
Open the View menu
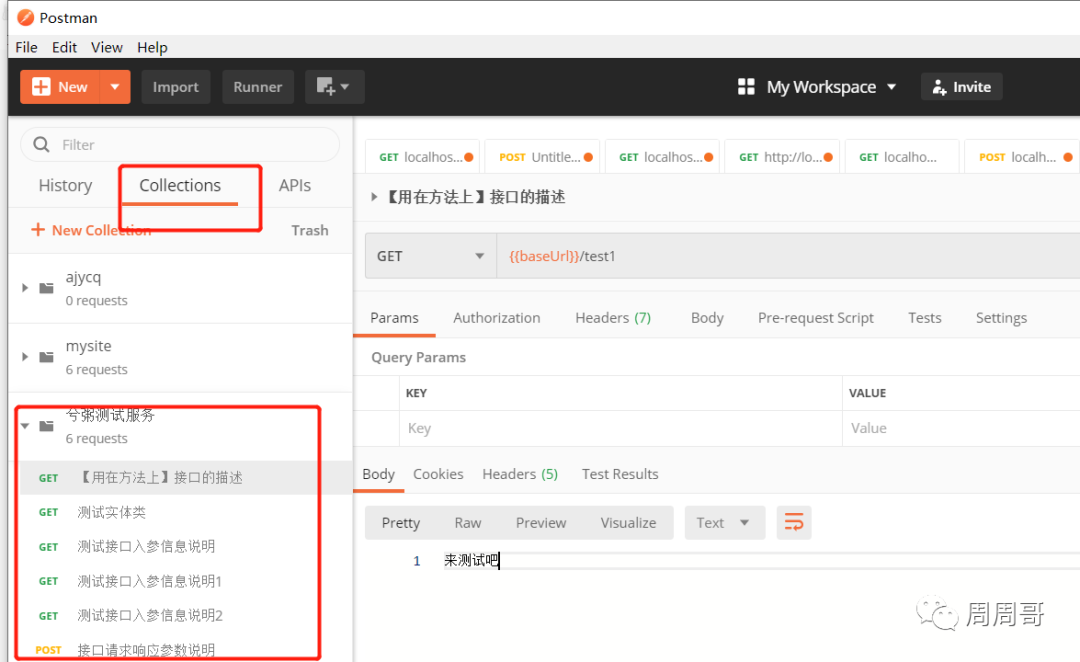107,48
